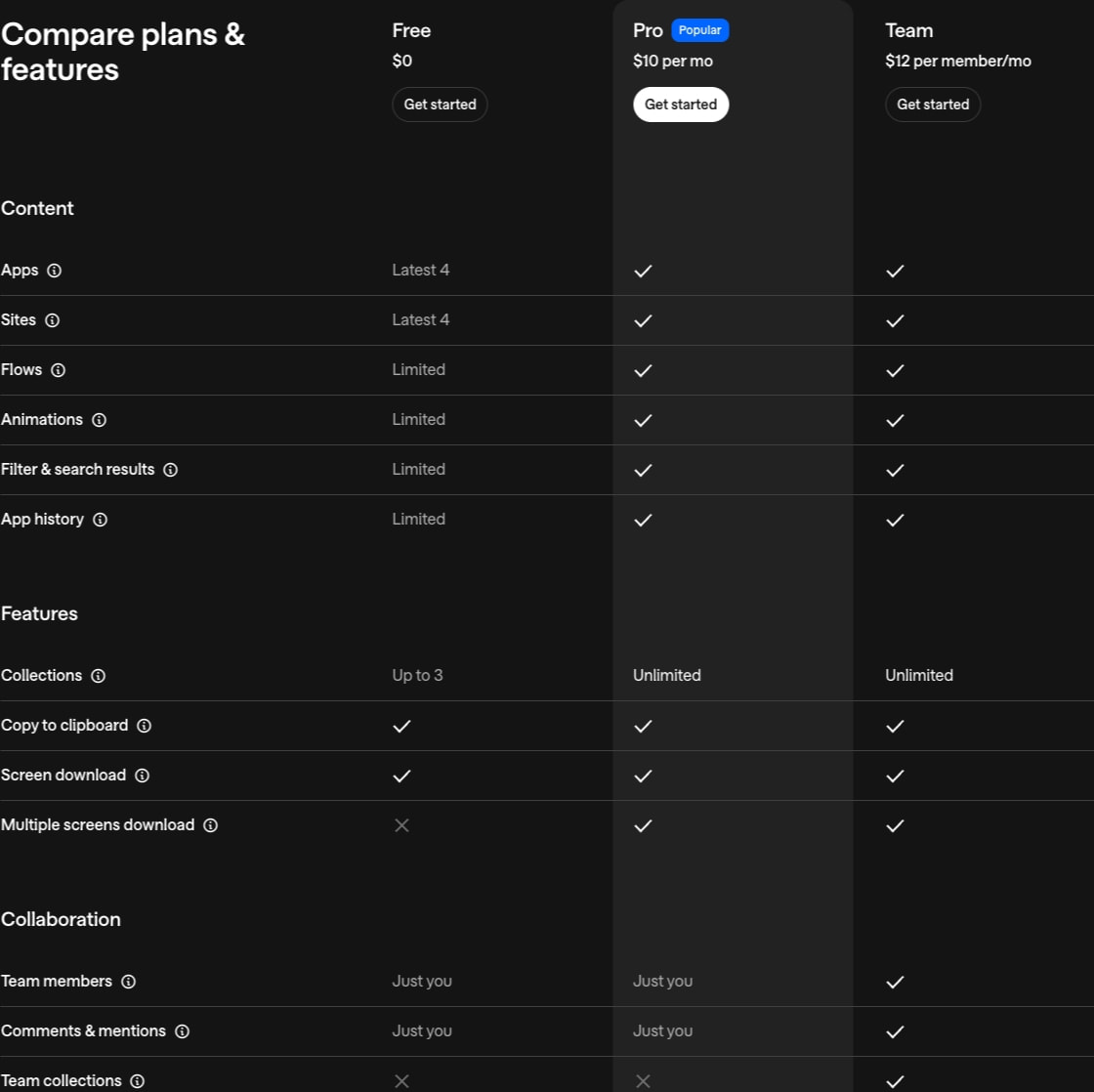Click the Collaboration section heading

coord(61,920)
